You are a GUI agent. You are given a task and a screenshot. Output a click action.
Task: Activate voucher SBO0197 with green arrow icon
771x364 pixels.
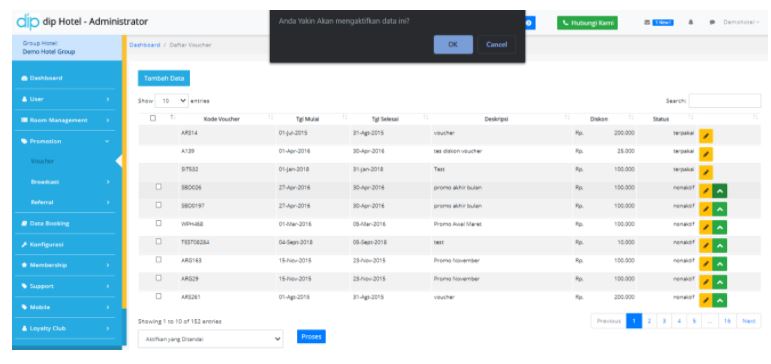(720, 209)
